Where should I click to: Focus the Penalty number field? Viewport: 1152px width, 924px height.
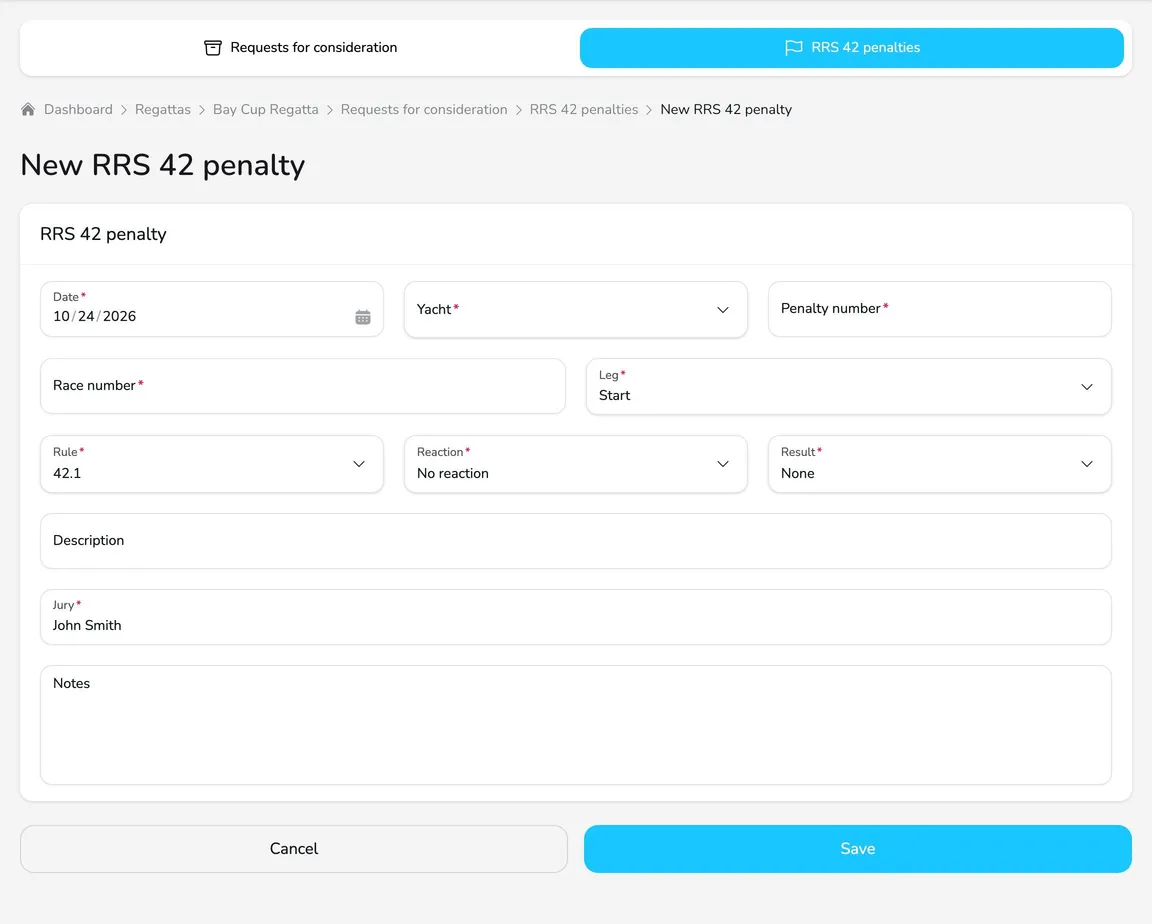pyautogui.click(x=940, y=309)
